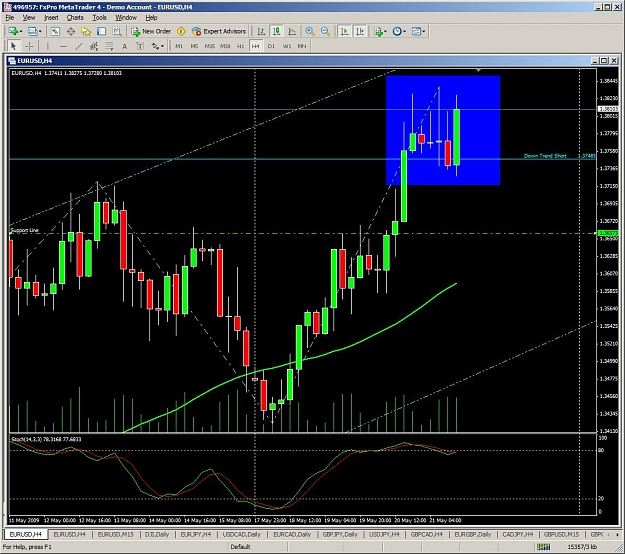Image resolution: width=625 pixels, height=554 pixels.
Task: Open the Insert menu
Action: coord(51,18)
